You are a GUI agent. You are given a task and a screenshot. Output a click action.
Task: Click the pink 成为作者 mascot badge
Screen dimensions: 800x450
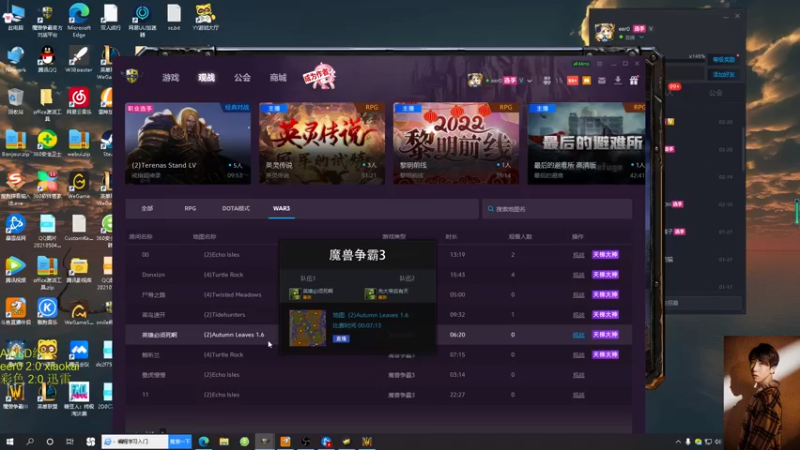click(319, 77)
